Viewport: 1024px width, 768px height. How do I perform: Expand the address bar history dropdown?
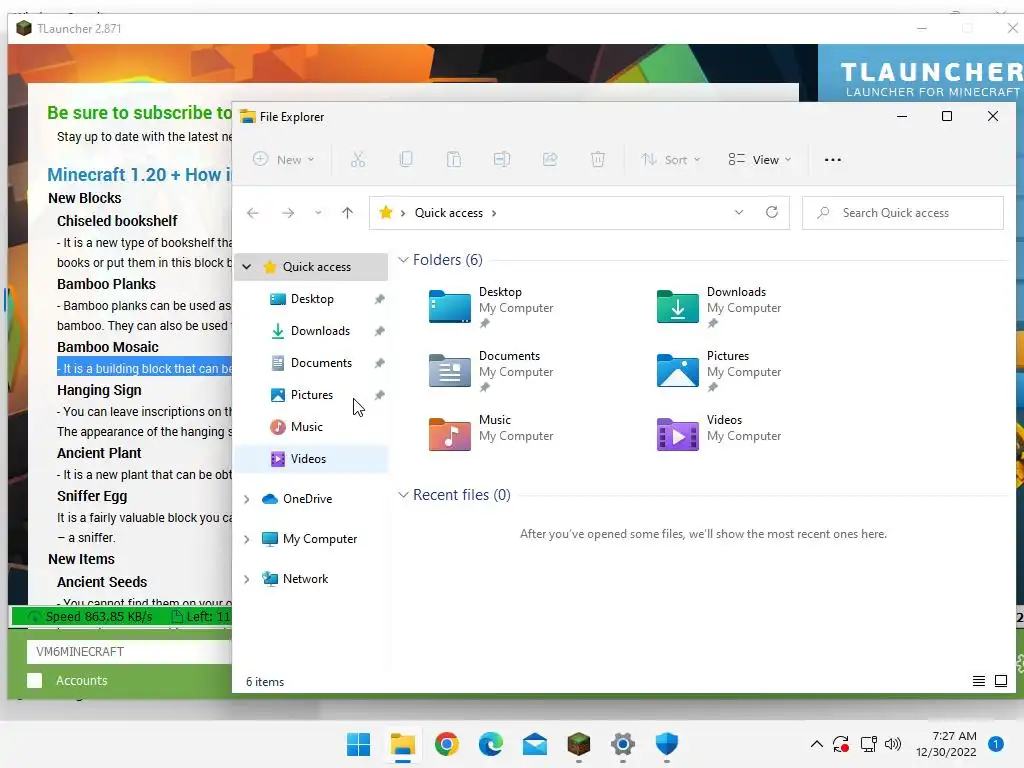pyautogui.click(x=739, y=212)
